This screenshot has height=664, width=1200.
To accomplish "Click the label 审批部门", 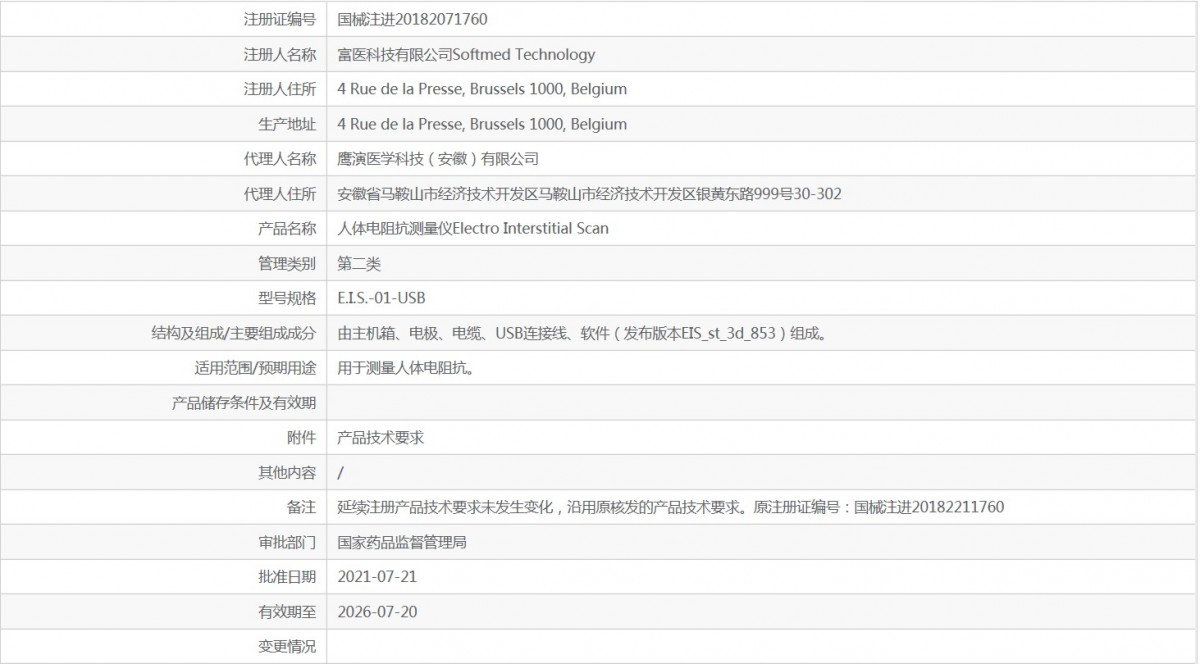I will pyautogui.click(x=287, y=543).
